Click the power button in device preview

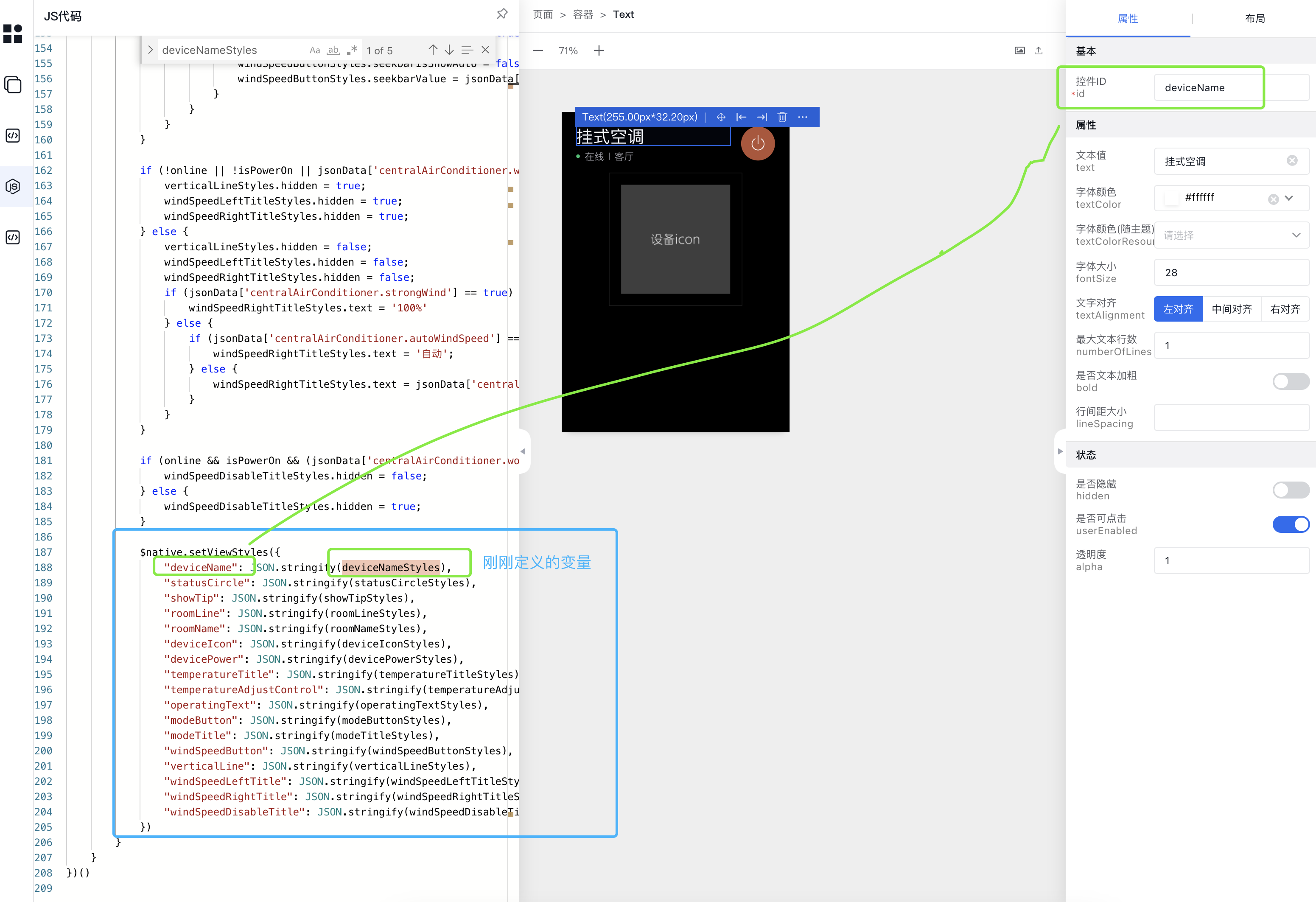click(x=758, y=144)
